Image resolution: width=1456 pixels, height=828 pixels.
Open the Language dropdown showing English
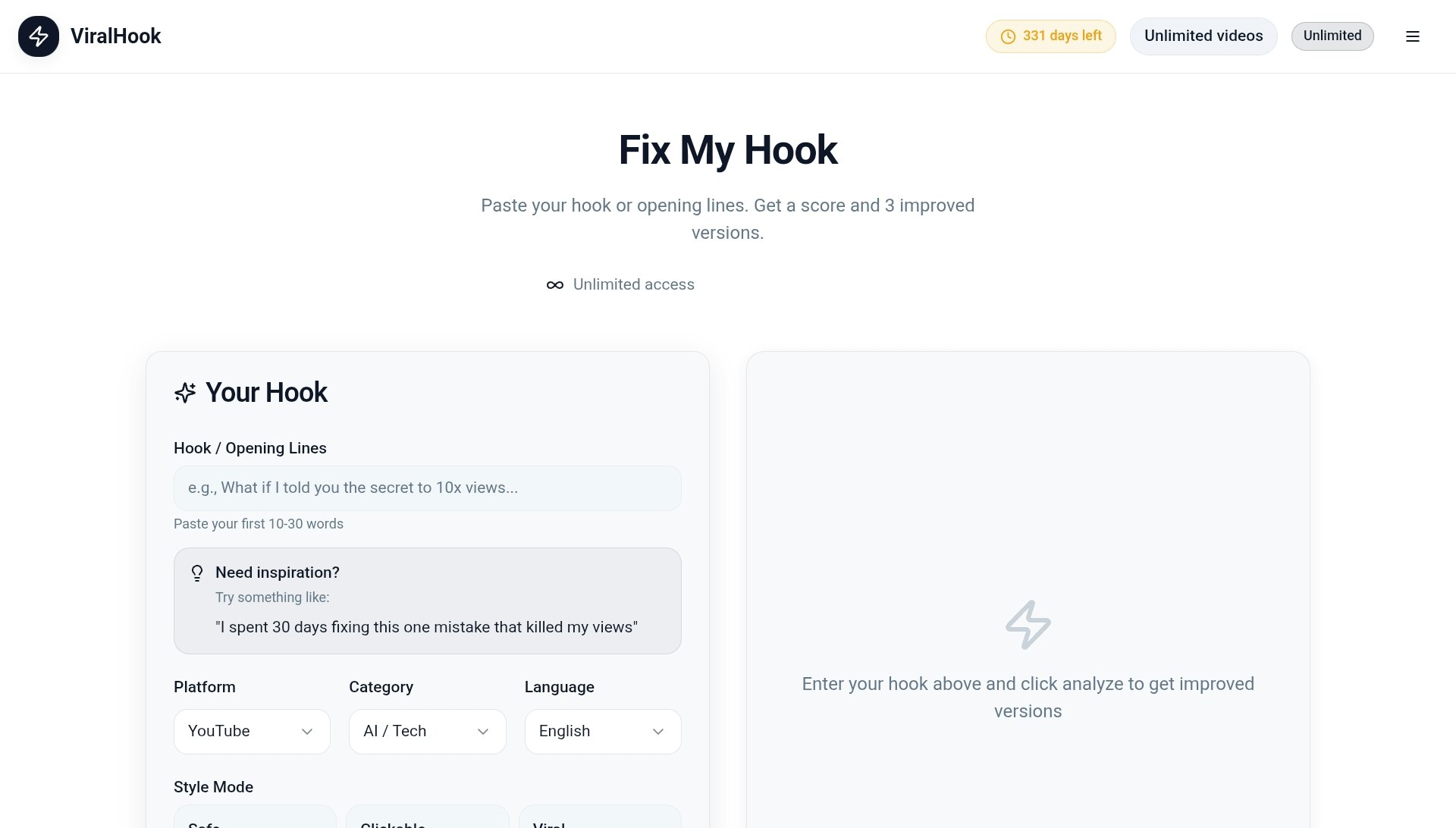pos(602,731)
